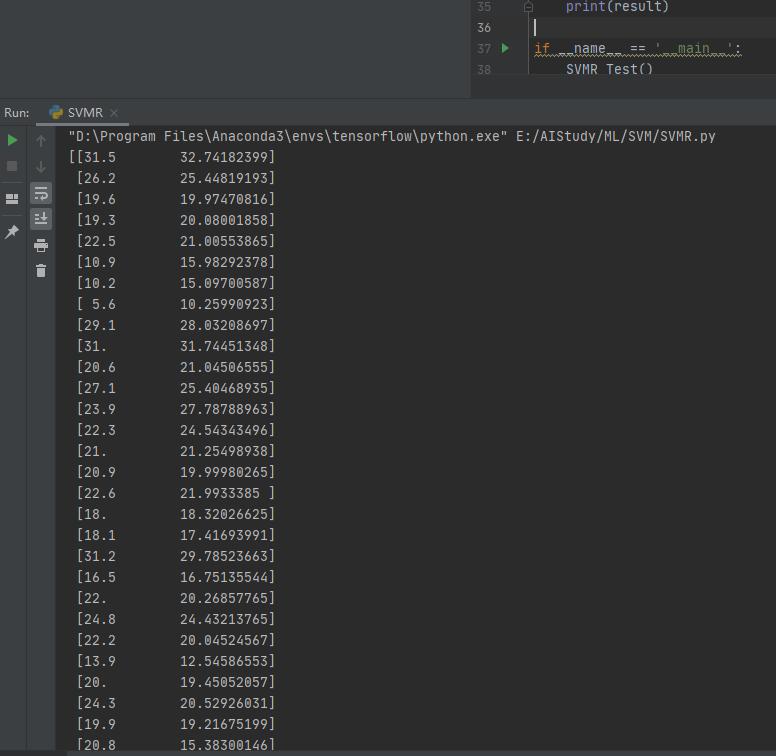776x756 pixels.
Task: Toggle Soft-Wrap in the console
Action: [x=41, y=193]
